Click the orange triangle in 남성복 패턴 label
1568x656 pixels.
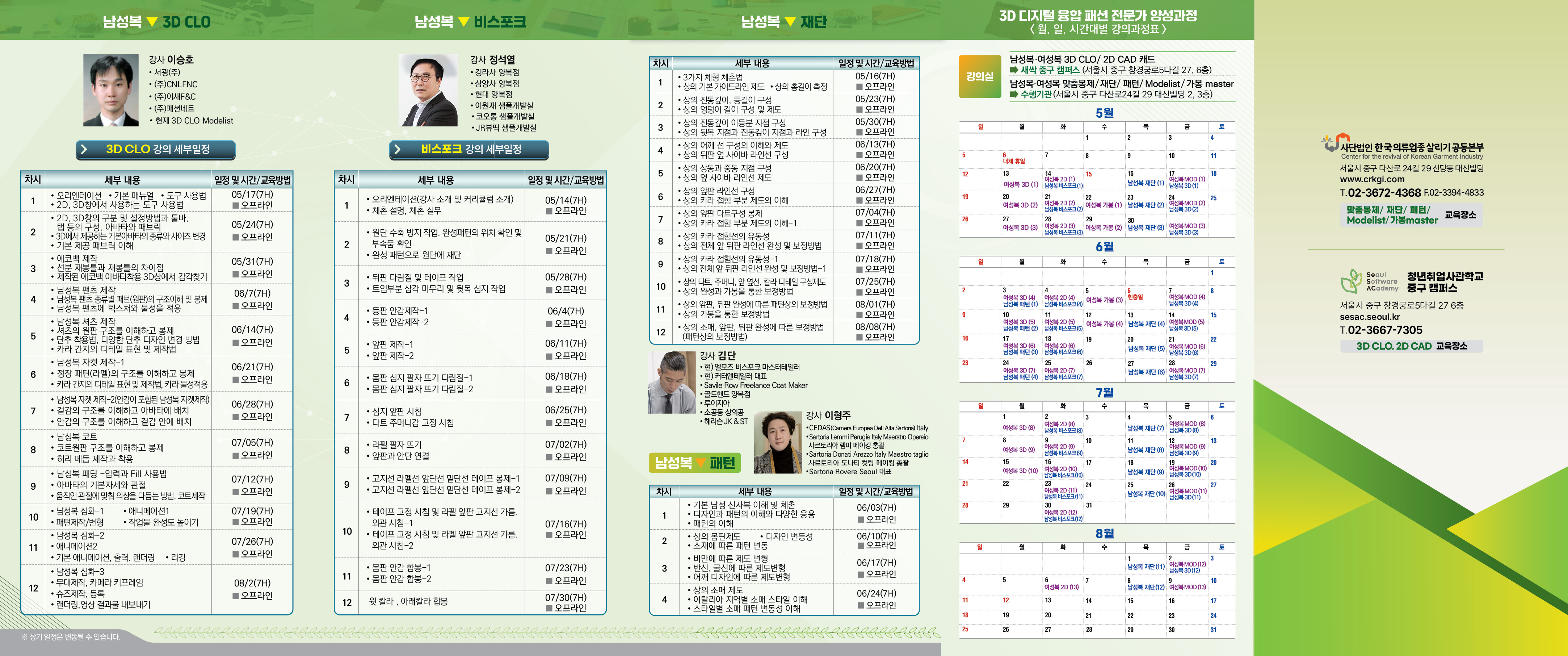(x=701, y=462)
